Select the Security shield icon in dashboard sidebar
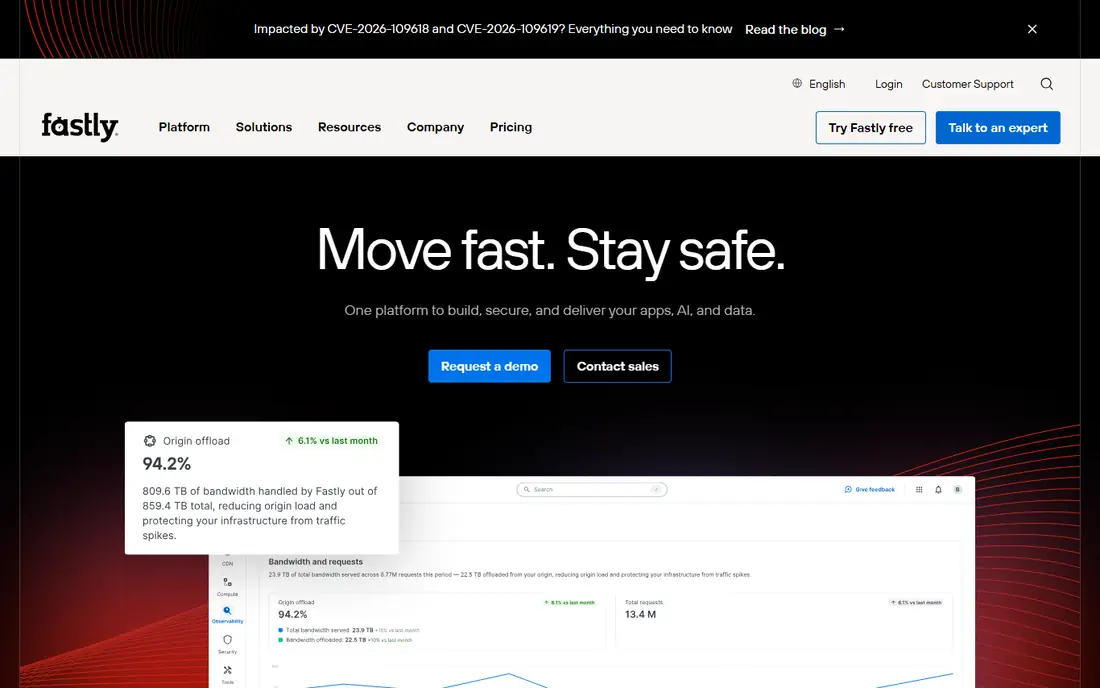 (227, 640)
